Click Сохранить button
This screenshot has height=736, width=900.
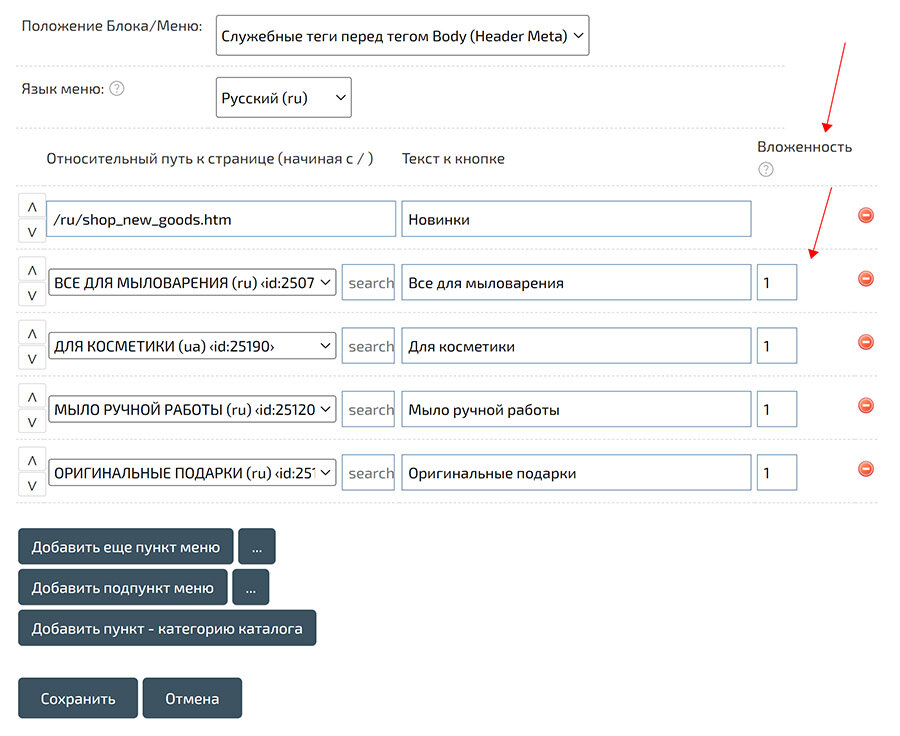coord(78,699)
